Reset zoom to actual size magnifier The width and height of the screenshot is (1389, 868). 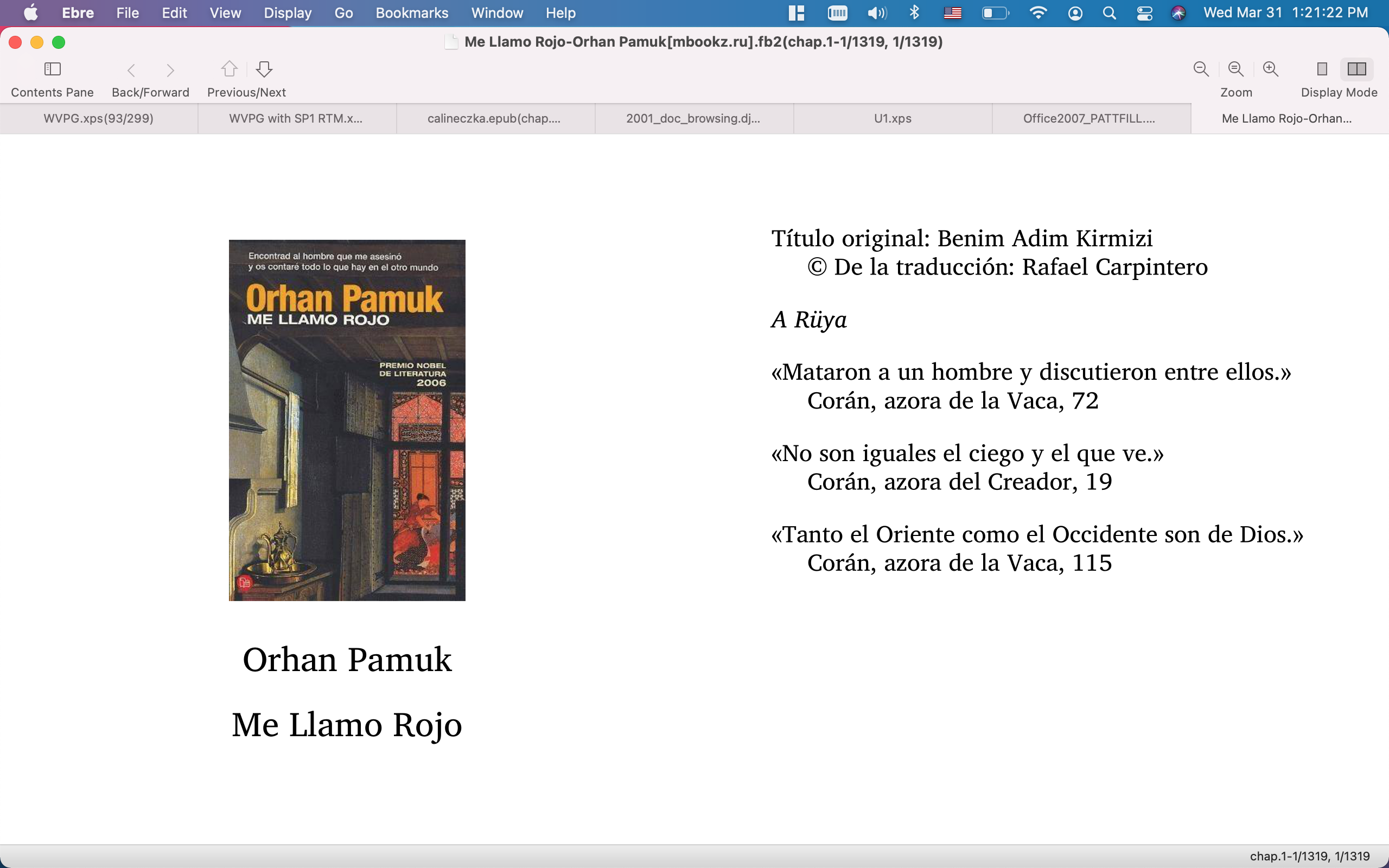click(x=1236, y=69)
